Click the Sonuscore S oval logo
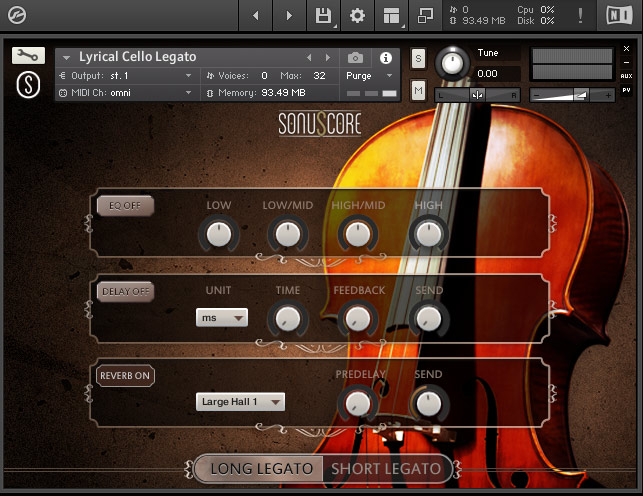 click(28, 85)
